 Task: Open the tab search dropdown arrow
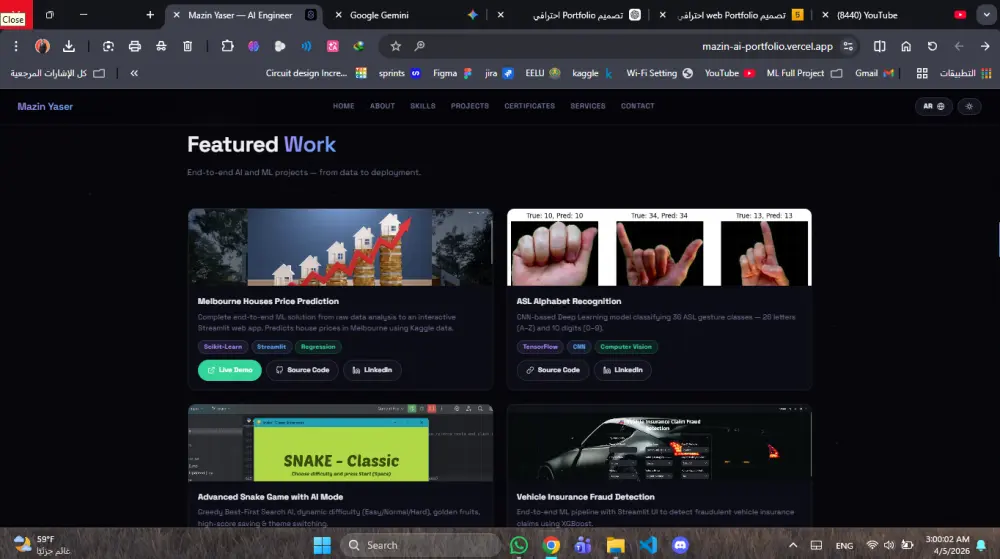pos(986,15)
